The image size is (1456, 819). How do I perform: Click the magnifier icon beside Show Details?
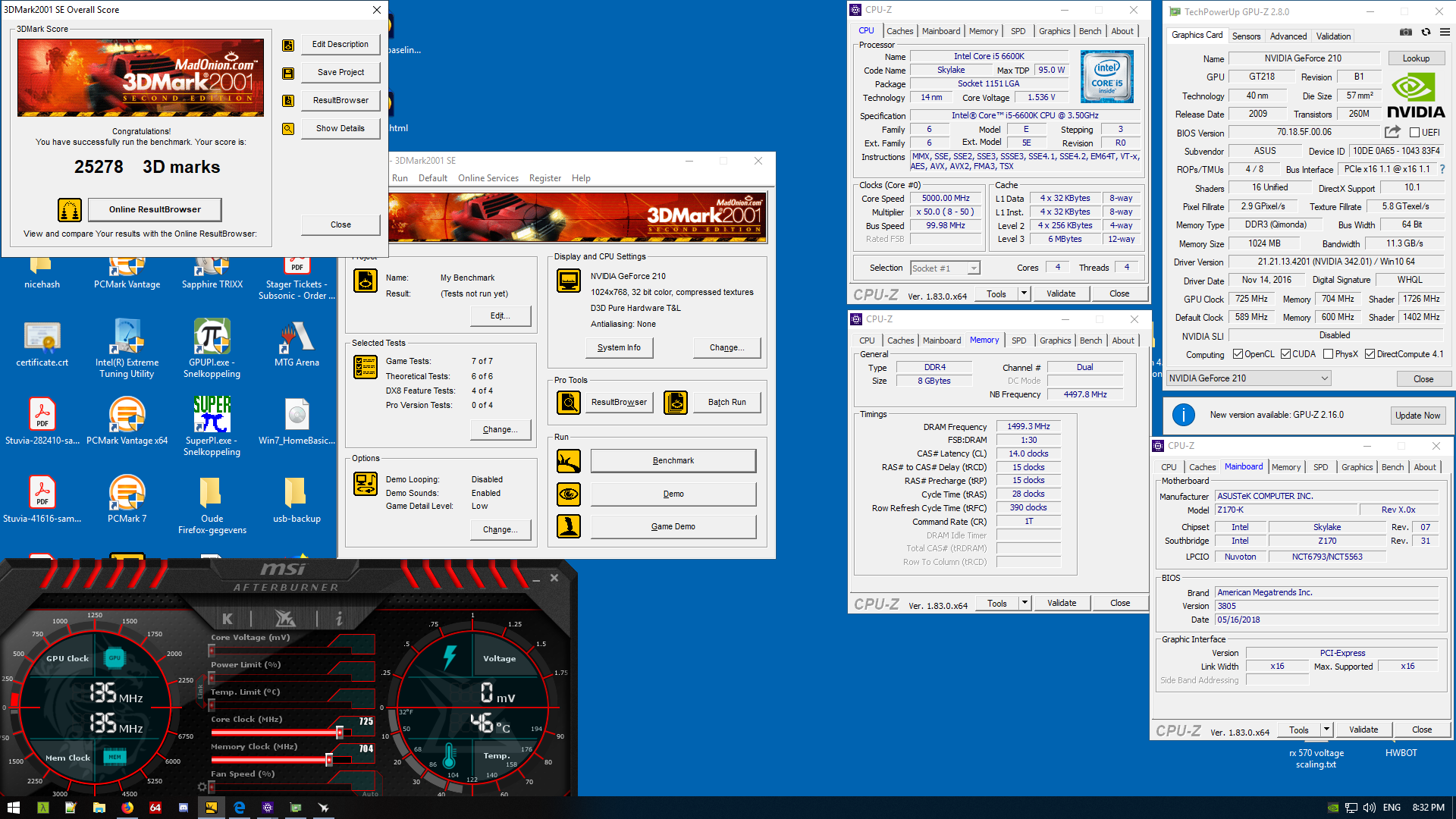[x=288, y=129]
